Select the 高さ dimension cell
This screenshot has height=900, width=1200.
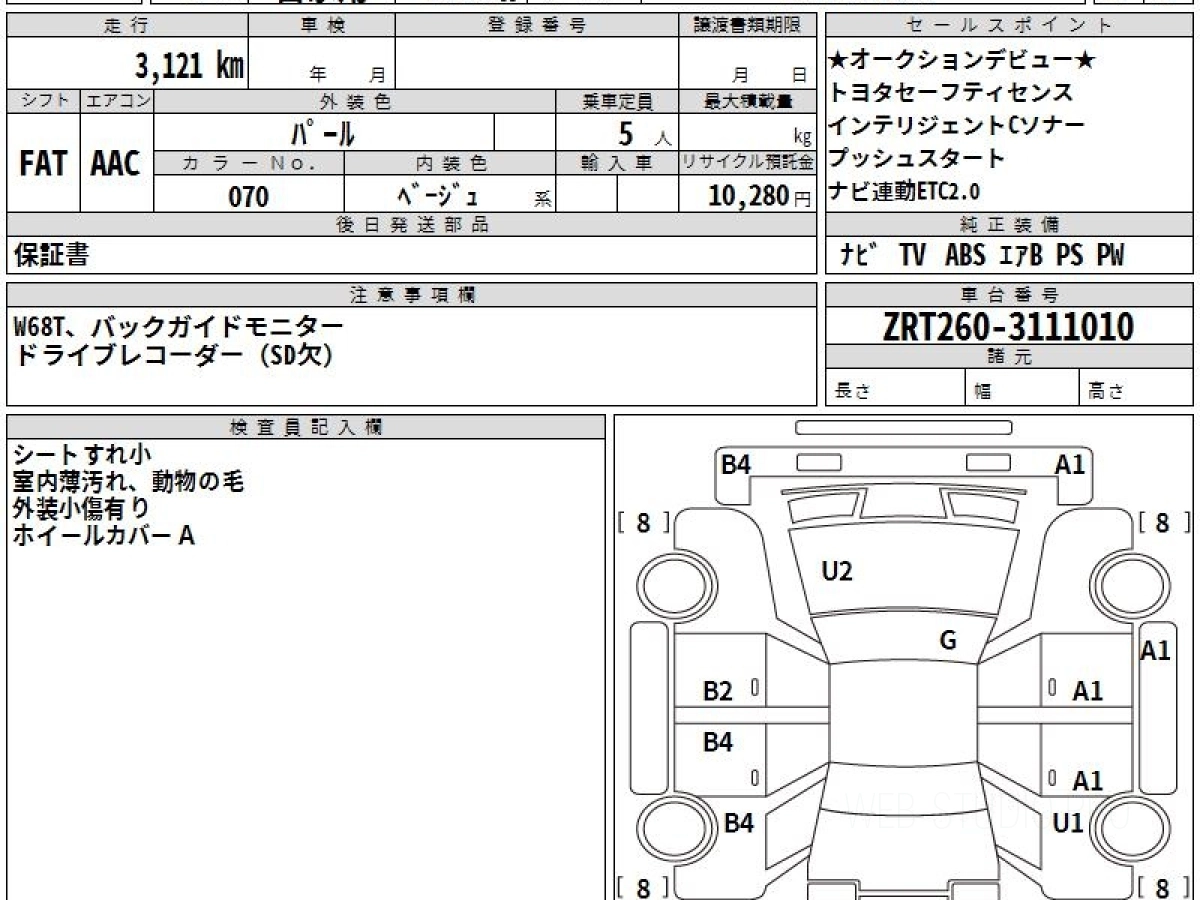tap(1136, 389)
